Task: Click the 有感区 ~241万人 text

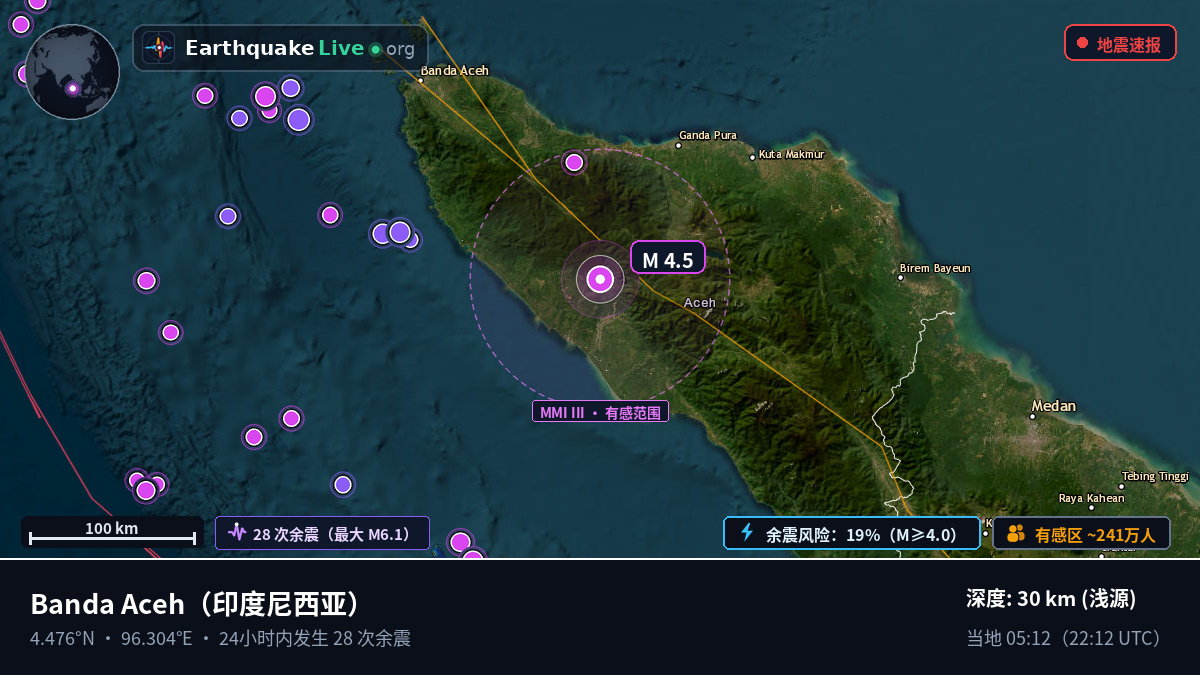Action: pyautogui.click(x=1095, y=535)
